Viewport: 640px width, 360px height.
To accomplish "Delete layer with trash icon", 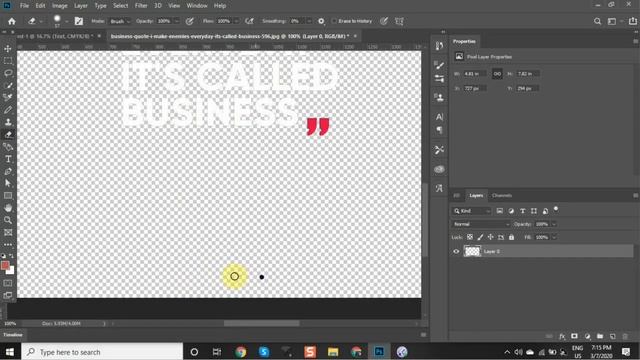I will coord(625,336).
